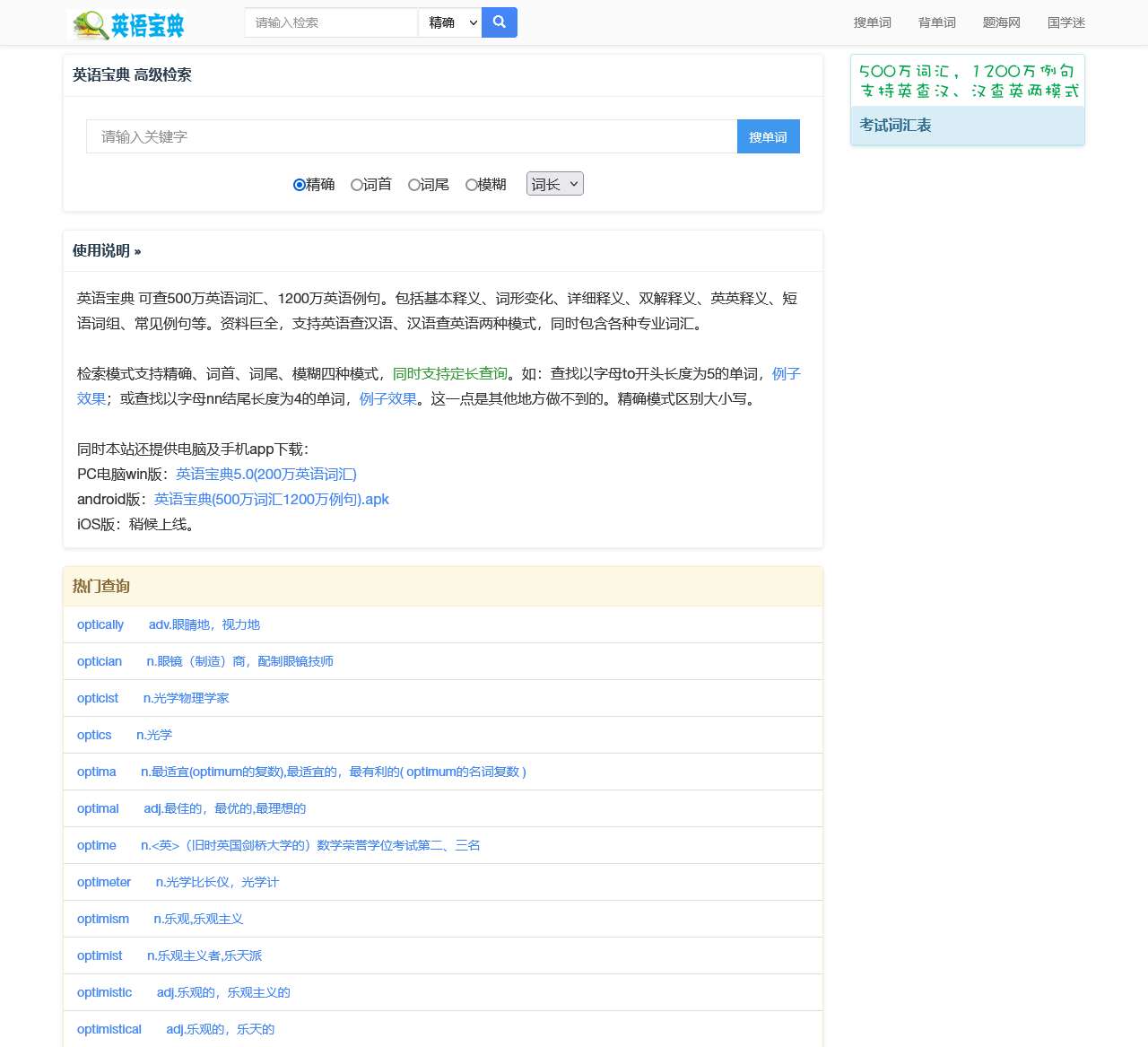Click the 英语宝典 logo
This screenshot has height=1047, width=1148.
[x=127, y=25]
